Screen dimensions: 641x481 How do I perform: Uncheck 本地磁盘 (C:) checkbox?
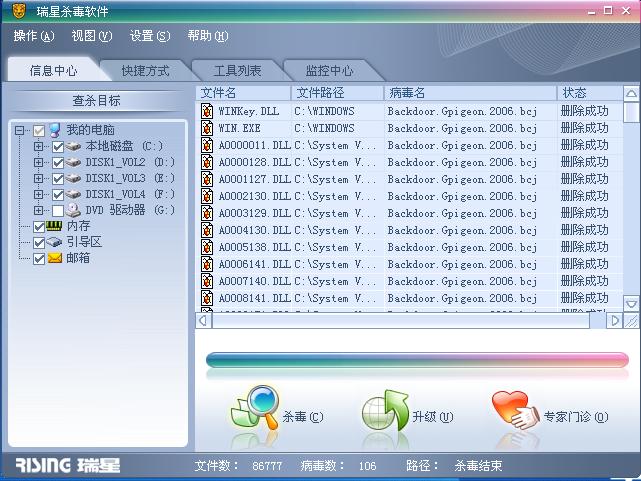click(58, 147)
